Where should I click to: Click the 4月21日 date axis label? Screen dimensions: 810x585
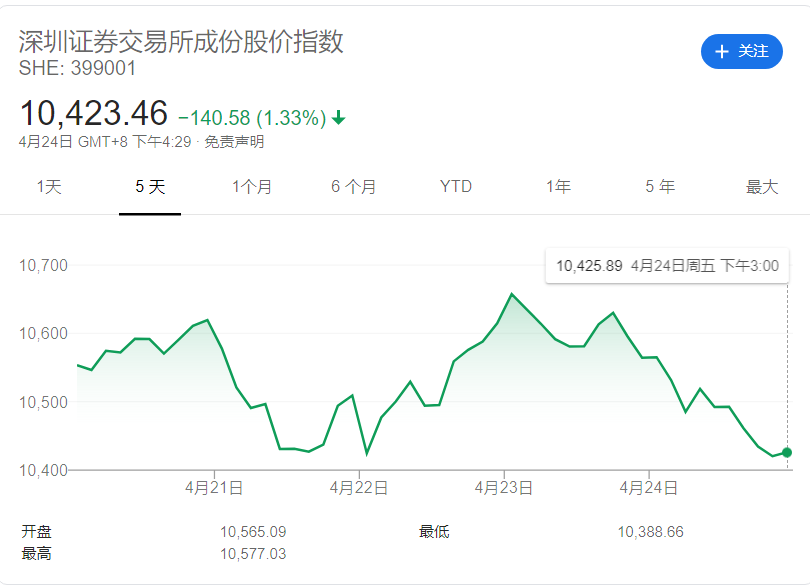[213, 488]
